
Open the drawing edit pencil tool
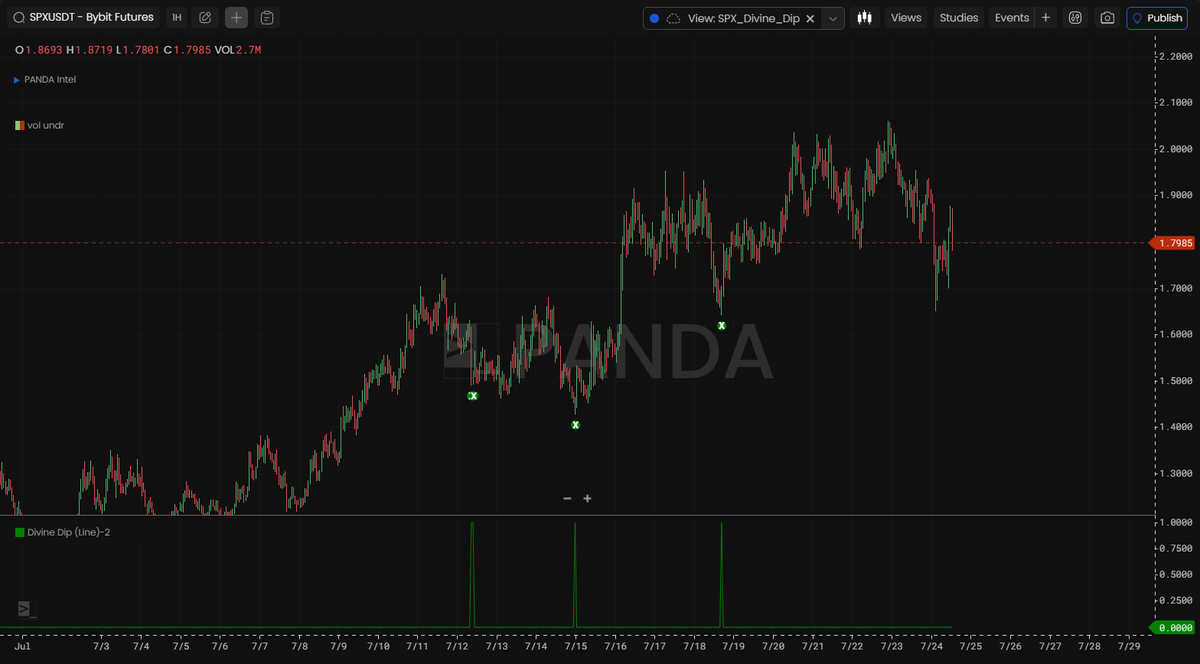[x=205, y=17]
